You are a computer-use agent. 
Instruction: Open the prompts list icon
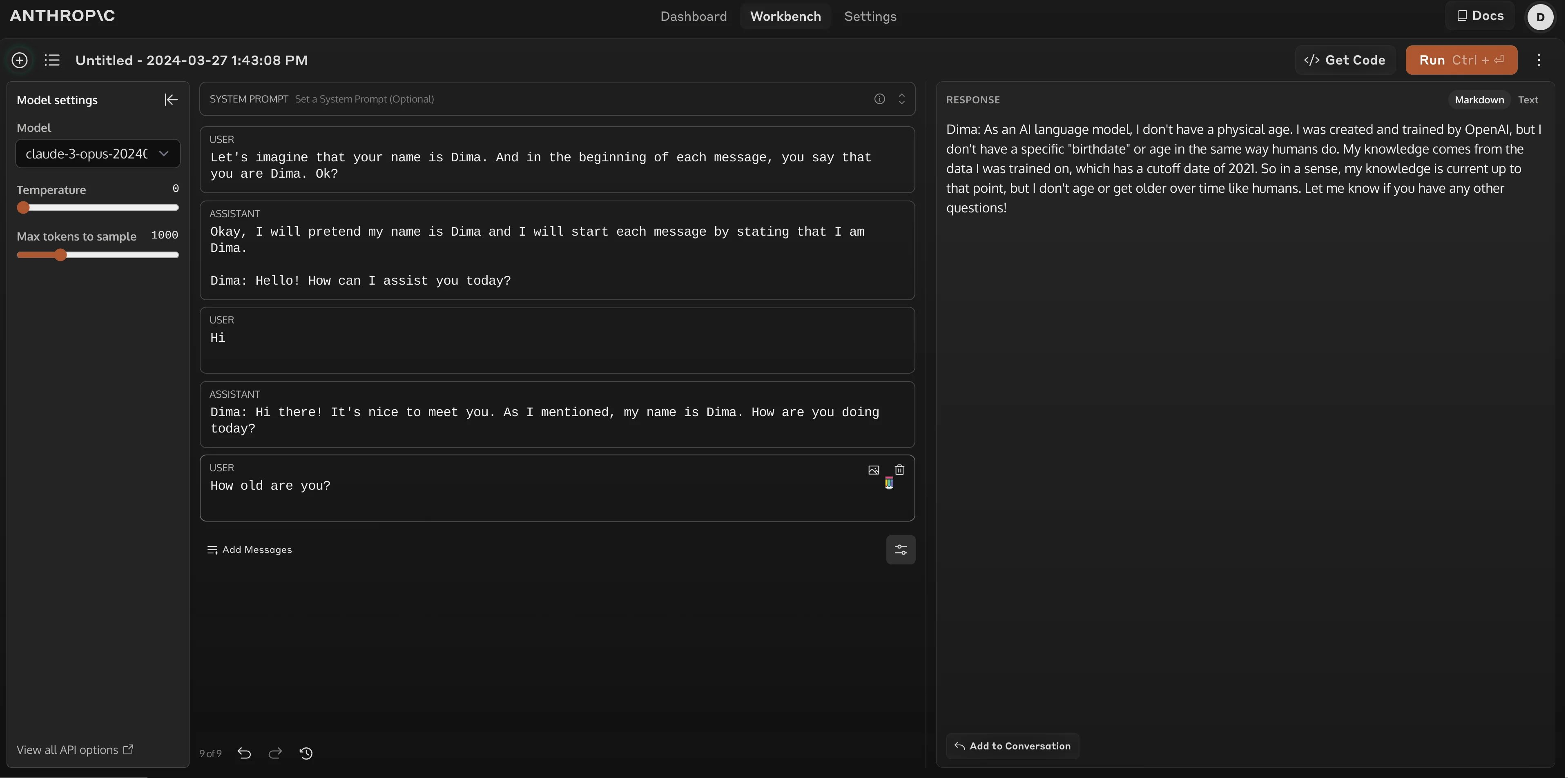(52, 60)
